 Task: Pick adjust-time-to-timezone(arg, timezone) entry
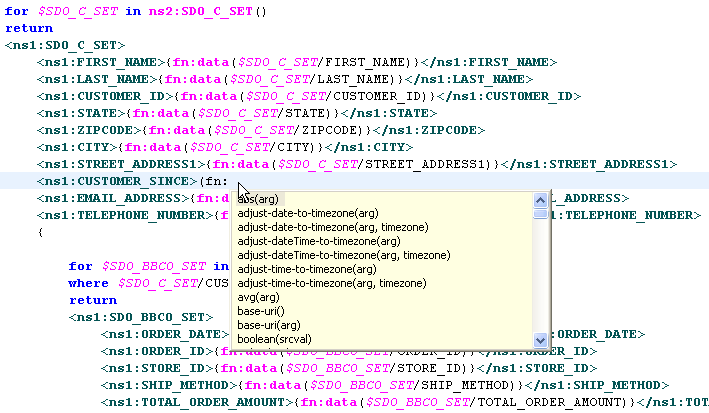coord(332,283)
